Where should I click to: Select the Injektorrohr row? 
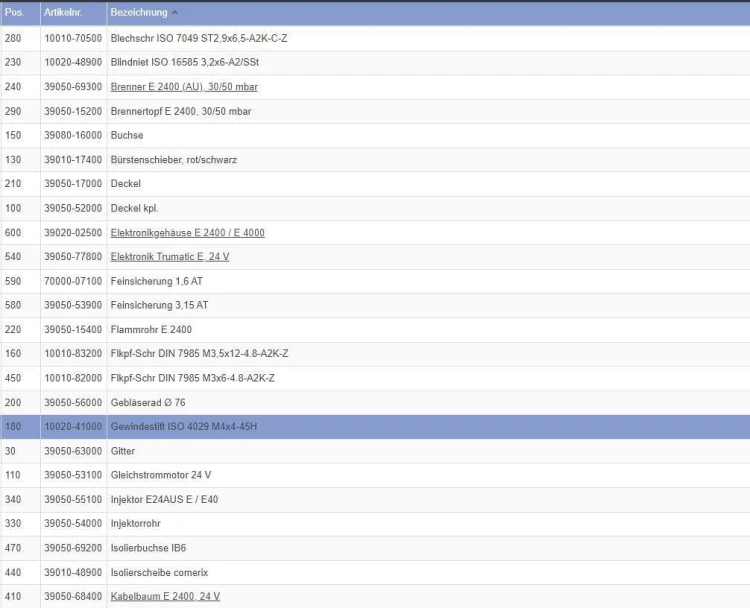coord(375,524)
